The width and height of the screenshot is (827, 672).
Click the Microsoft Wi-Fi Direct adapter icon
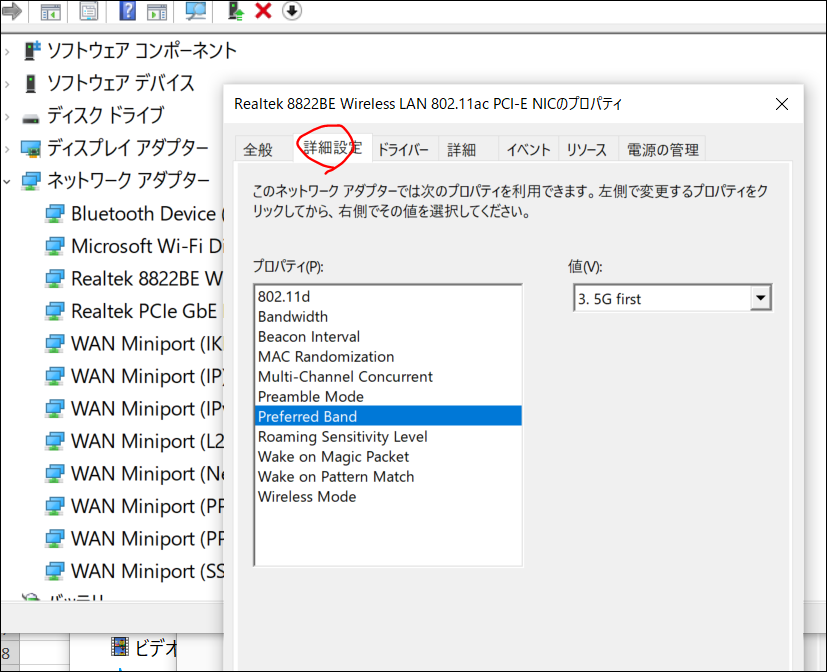55,246
